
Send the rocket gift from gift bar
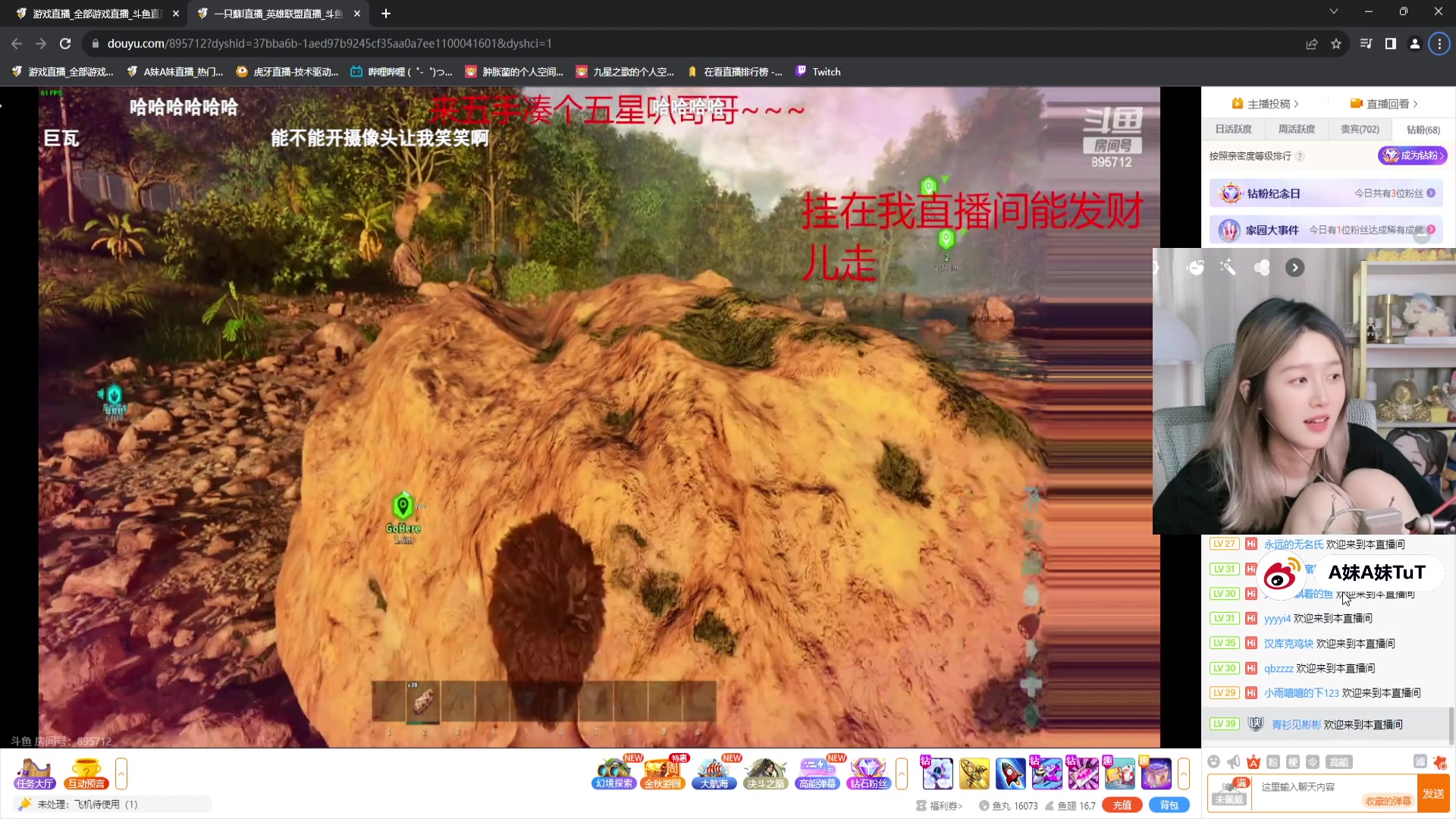1011,773
